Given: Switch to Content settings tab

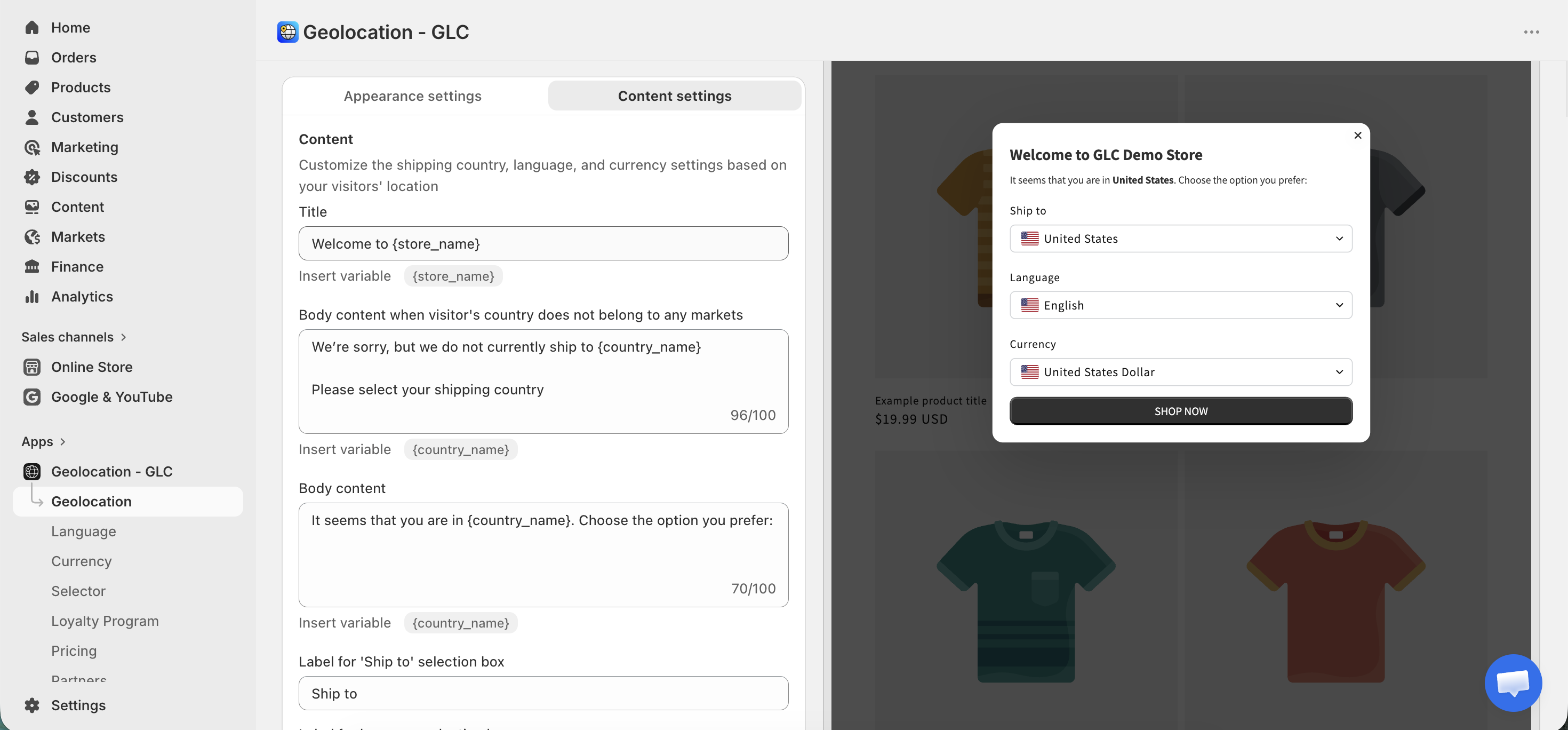Looking at the screenshot, I should 675,96.
